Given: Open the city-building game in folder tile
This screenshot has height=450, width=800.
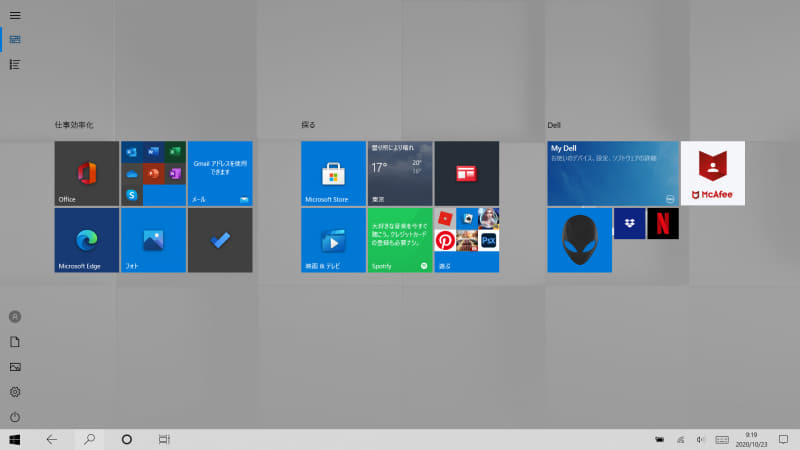Looking at the screenshot, I should (467, 240).
